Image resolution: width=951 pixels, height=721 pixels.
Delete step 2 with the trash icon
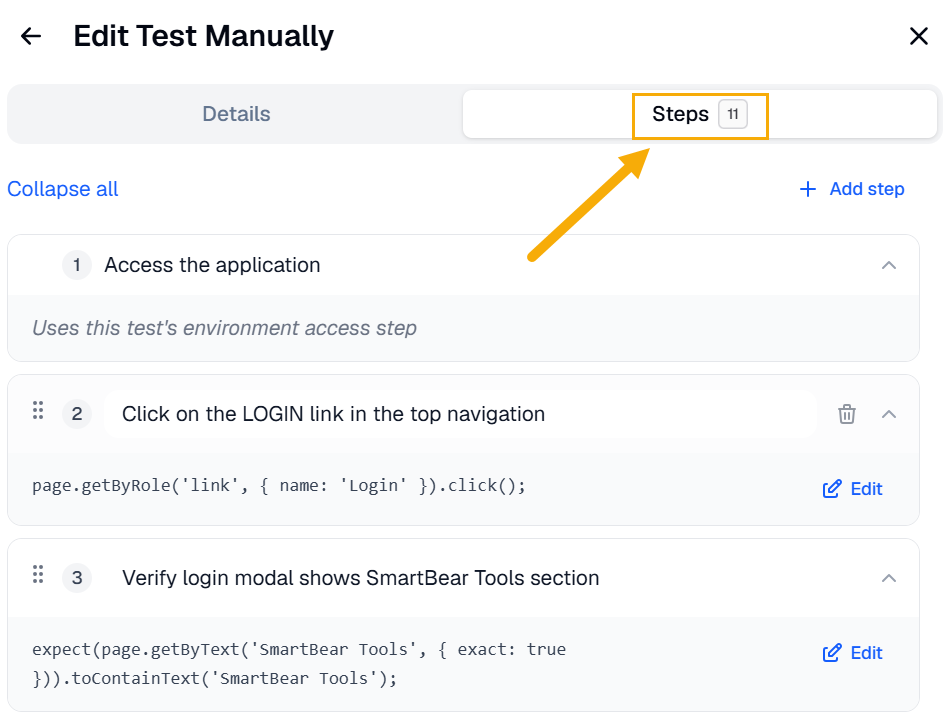847,414
